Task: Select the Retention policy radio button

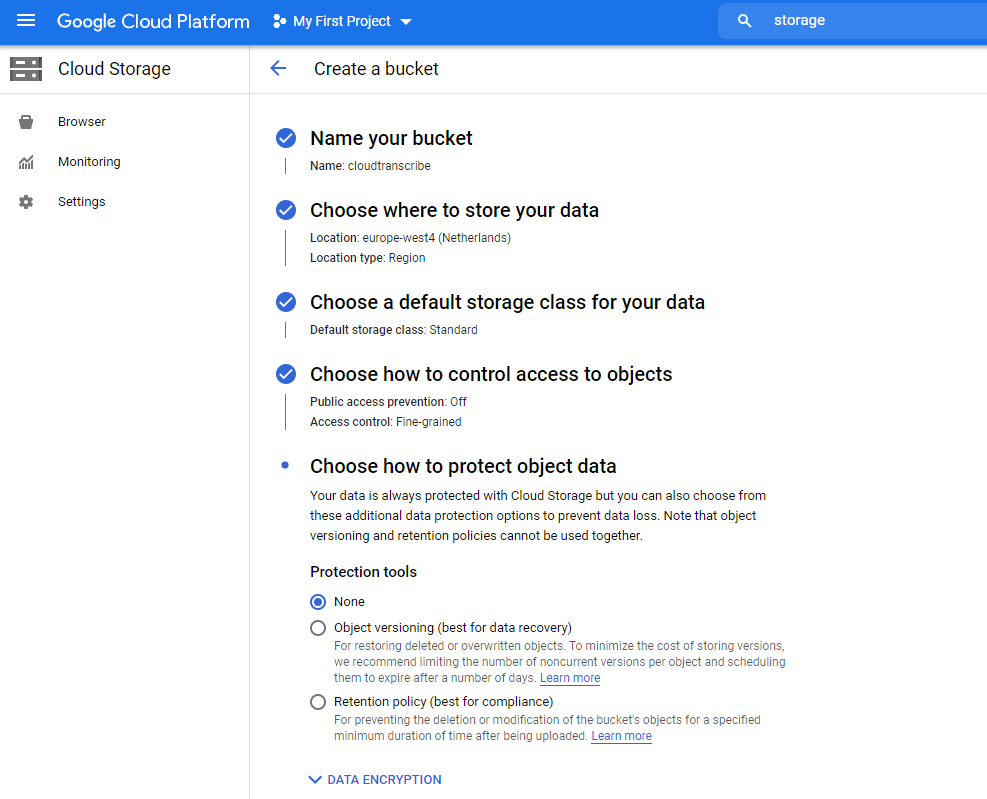Action: pos(318,702)
